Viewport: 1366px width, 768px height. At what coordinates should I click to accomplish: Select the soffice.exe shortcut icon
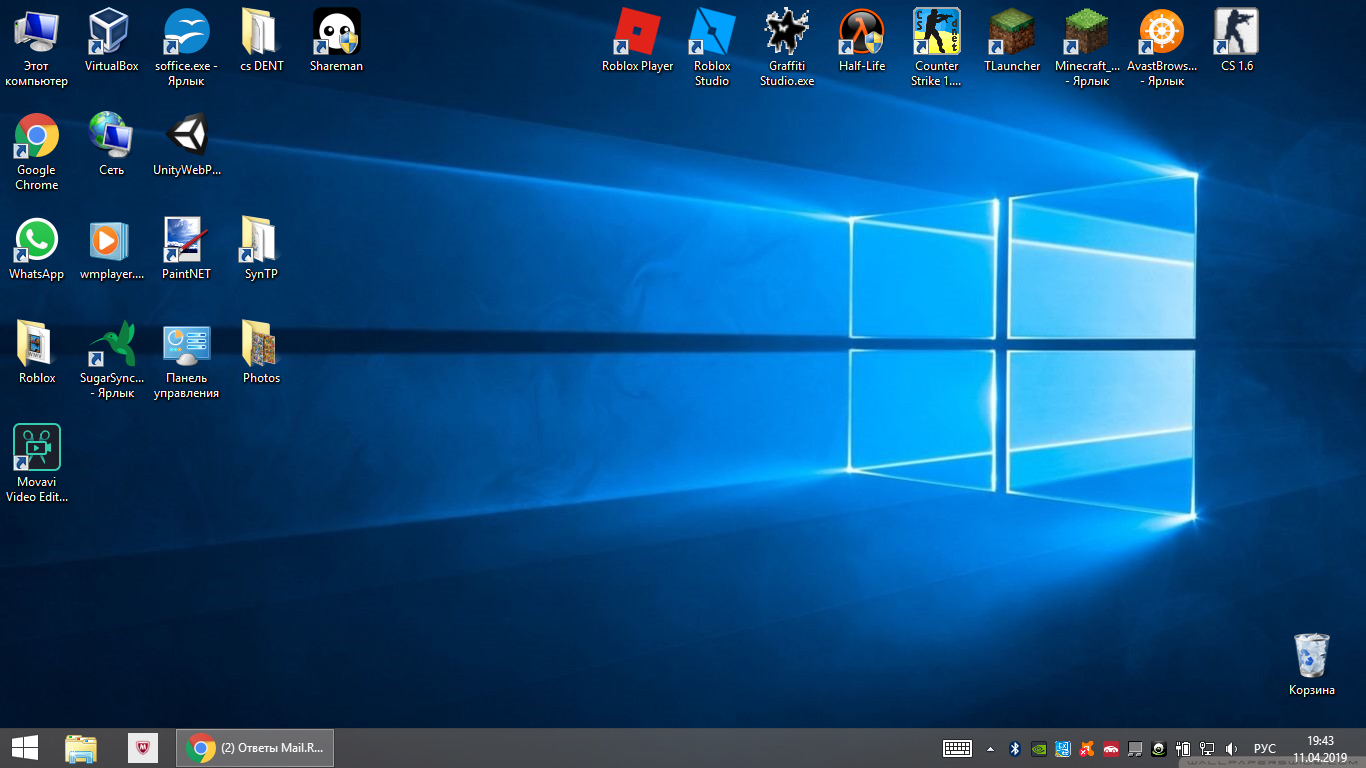(186, 47)
